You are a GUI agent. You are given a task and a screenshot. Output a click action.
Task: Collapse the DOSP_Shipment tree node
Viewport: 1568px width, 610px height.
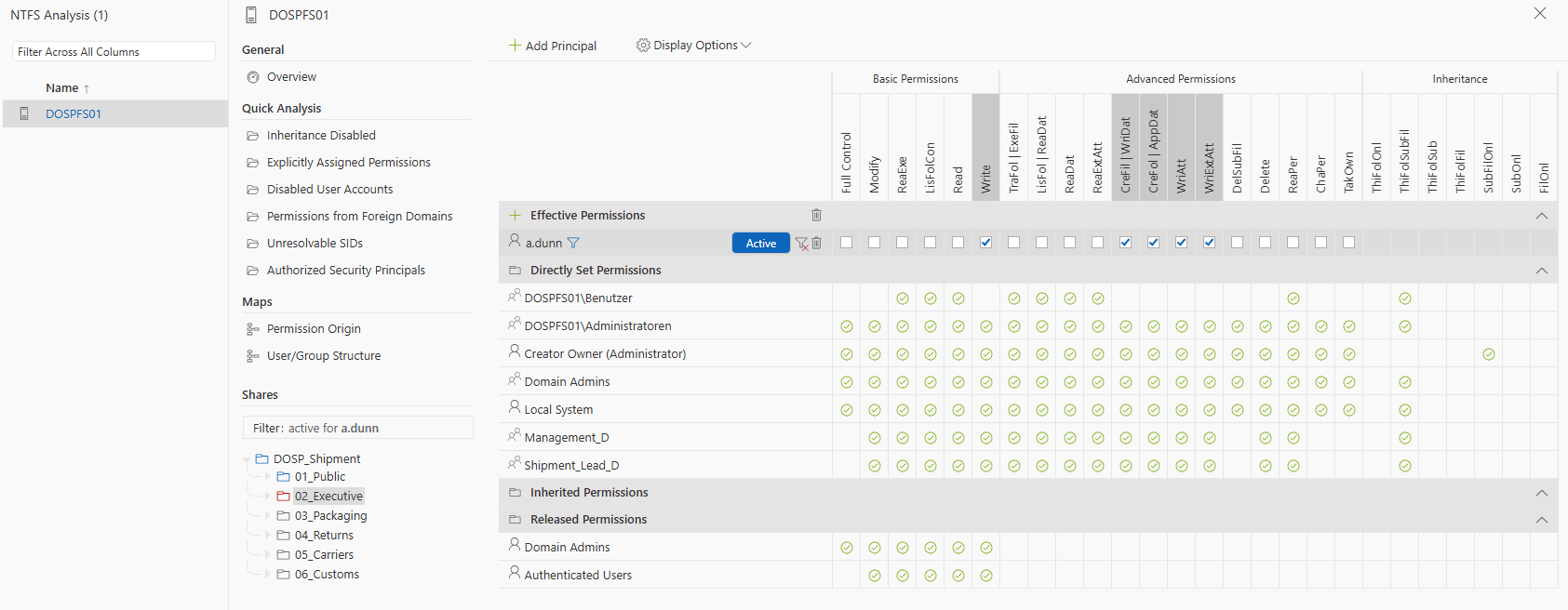click(247, 459)
